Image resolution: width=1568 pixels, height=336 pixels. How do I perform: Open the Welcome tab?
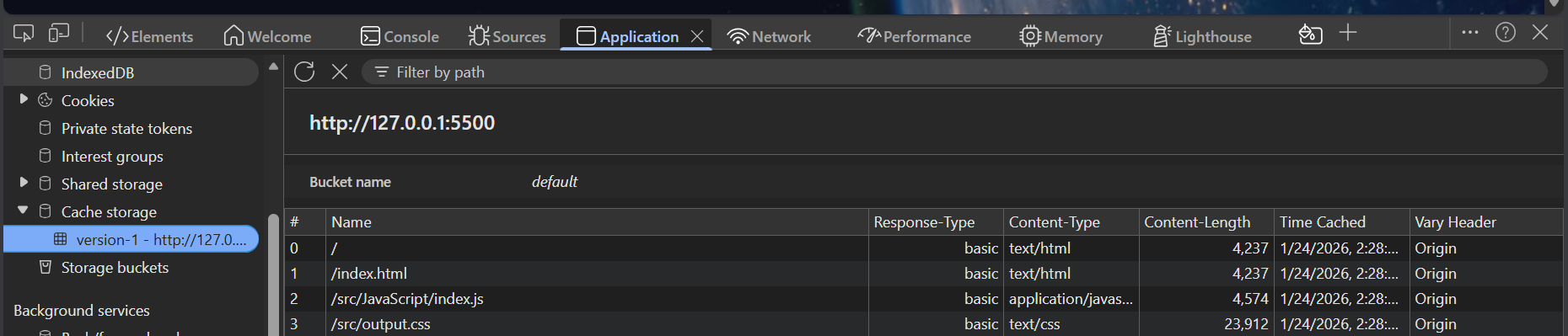[x=267, y=36]
